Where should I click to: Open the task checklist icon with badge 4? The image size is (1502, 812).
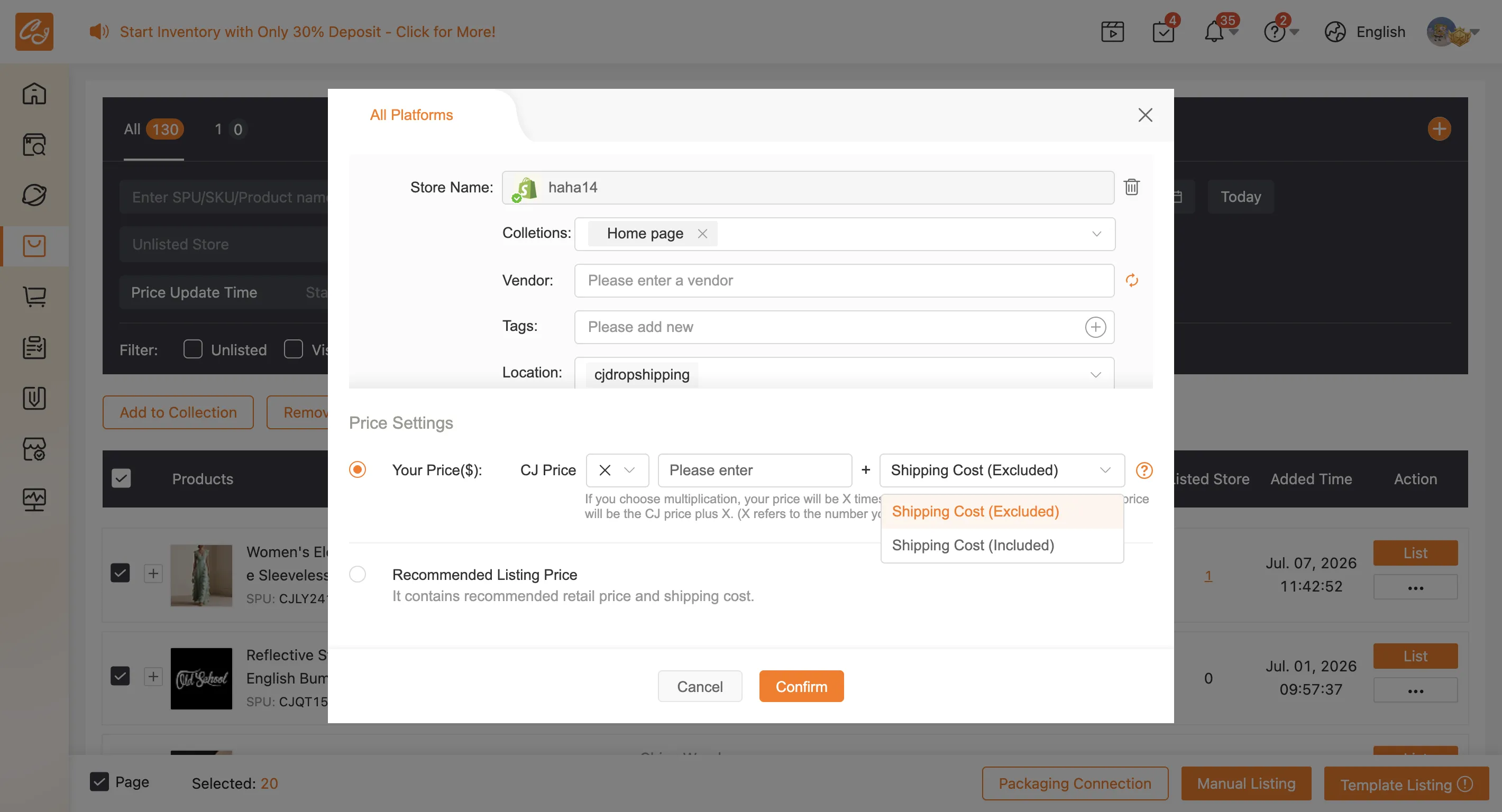pyautogui.click(x=1163, y=32)
